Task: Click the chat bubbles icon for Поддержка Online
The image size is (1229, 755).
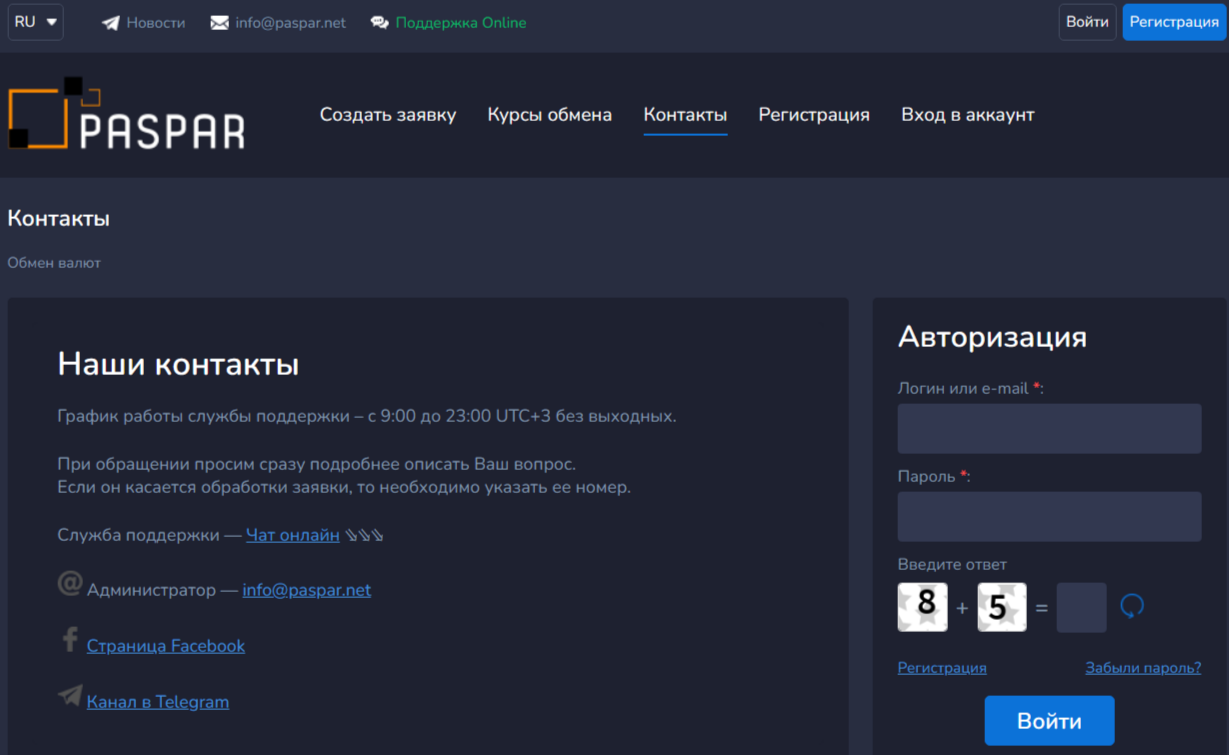Action: pos(380,23)
